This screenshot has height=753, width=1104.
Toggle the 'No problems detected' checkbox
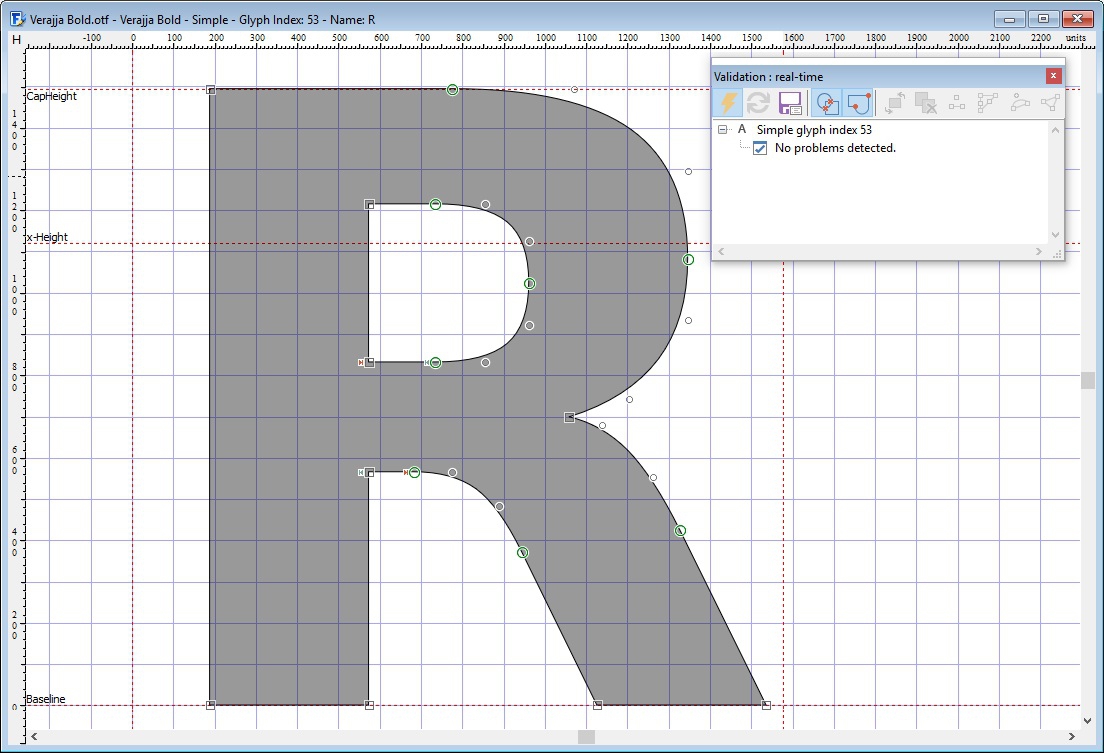click(760, 148)
